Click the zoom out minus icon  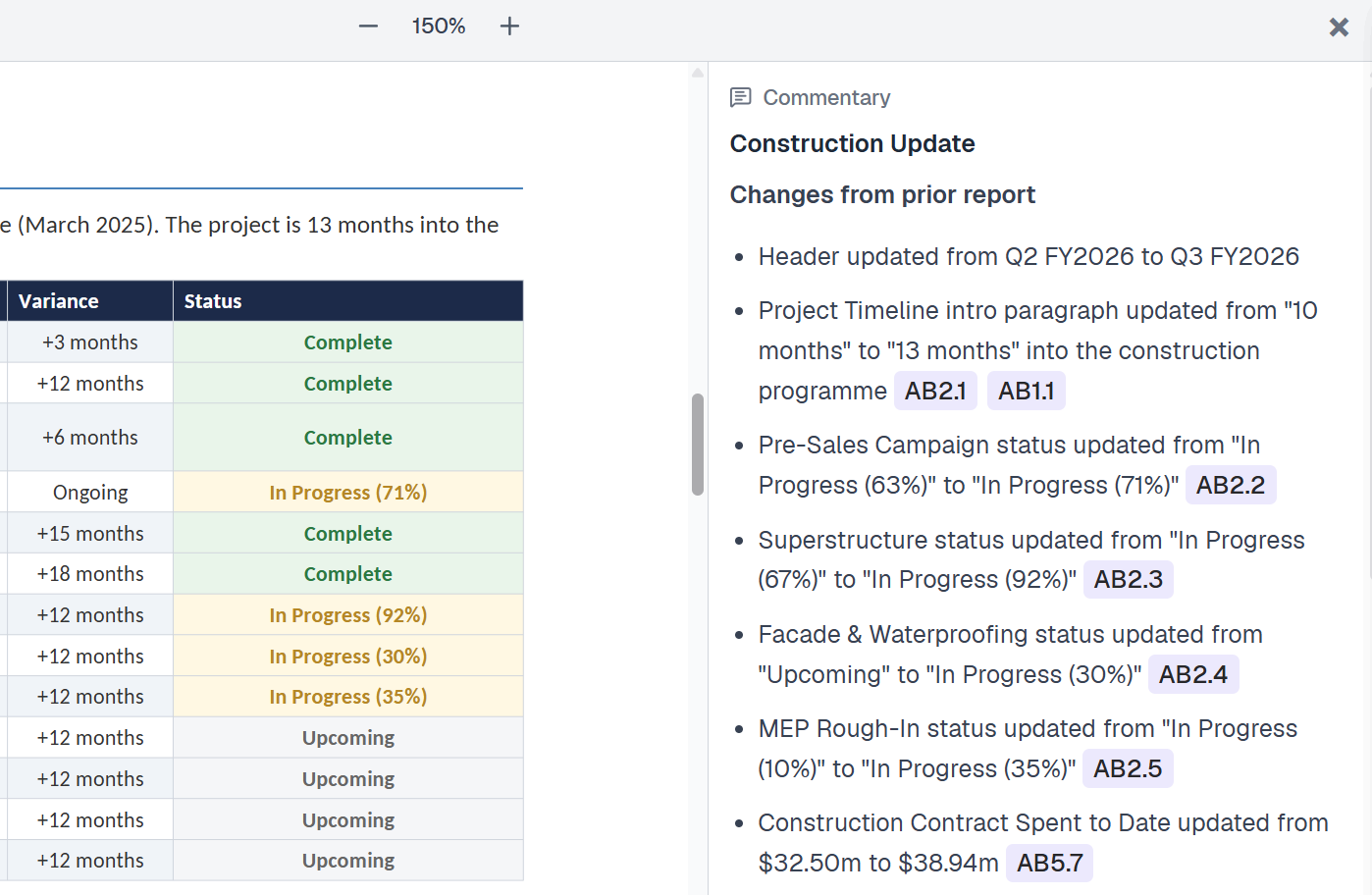[368, 26]
